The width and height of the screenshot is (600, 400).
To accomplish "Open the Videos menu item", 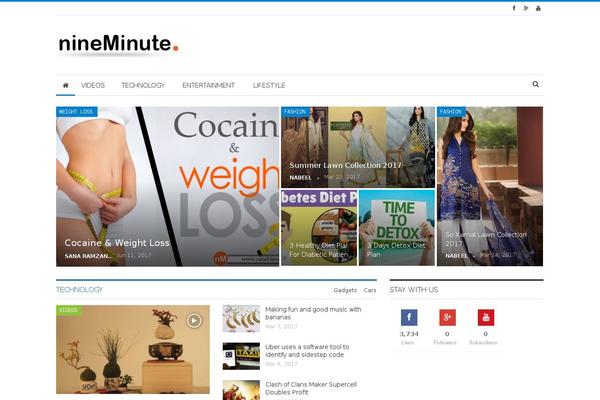I will 93,85.
